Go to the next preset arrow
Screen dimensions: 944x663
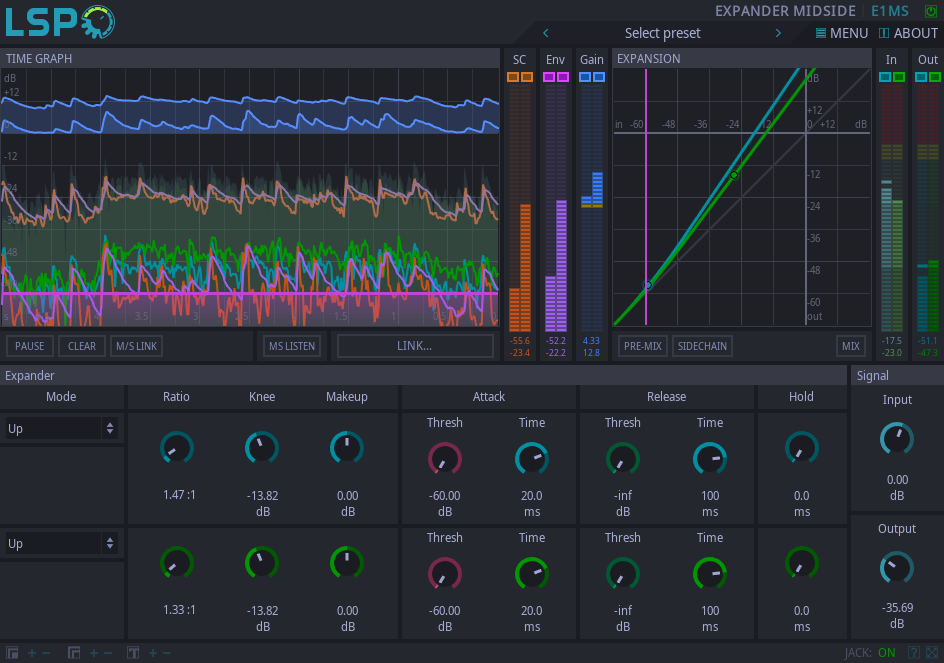[x=778, y=33]
